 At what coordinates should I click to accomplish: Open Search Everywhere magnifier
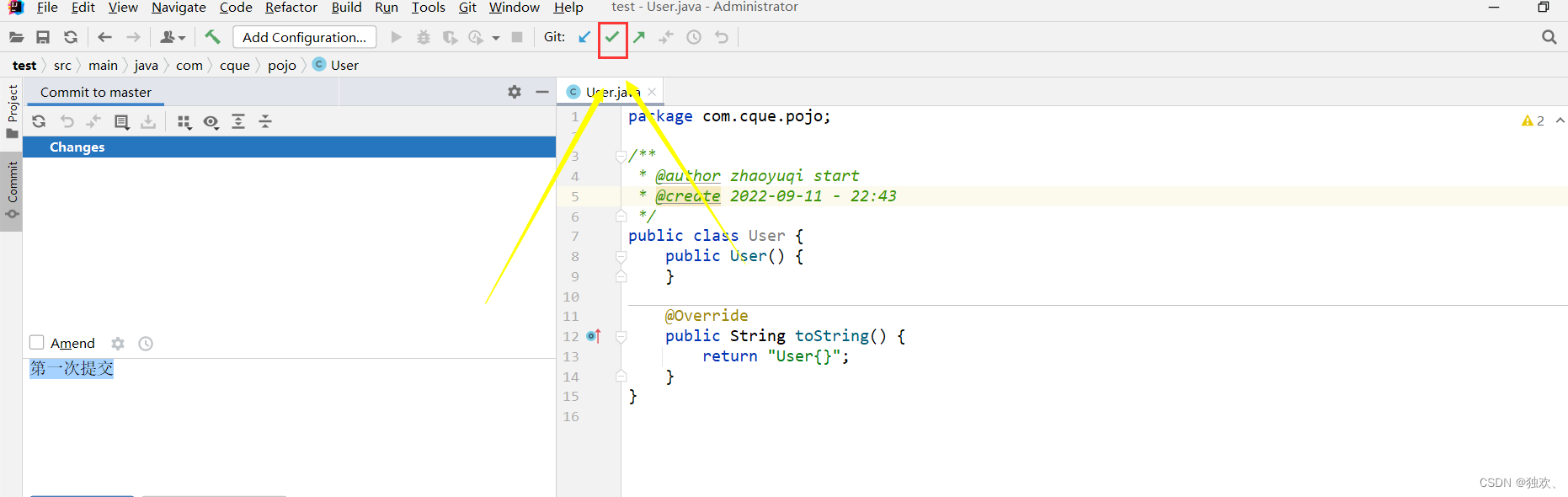[1549, 37]
